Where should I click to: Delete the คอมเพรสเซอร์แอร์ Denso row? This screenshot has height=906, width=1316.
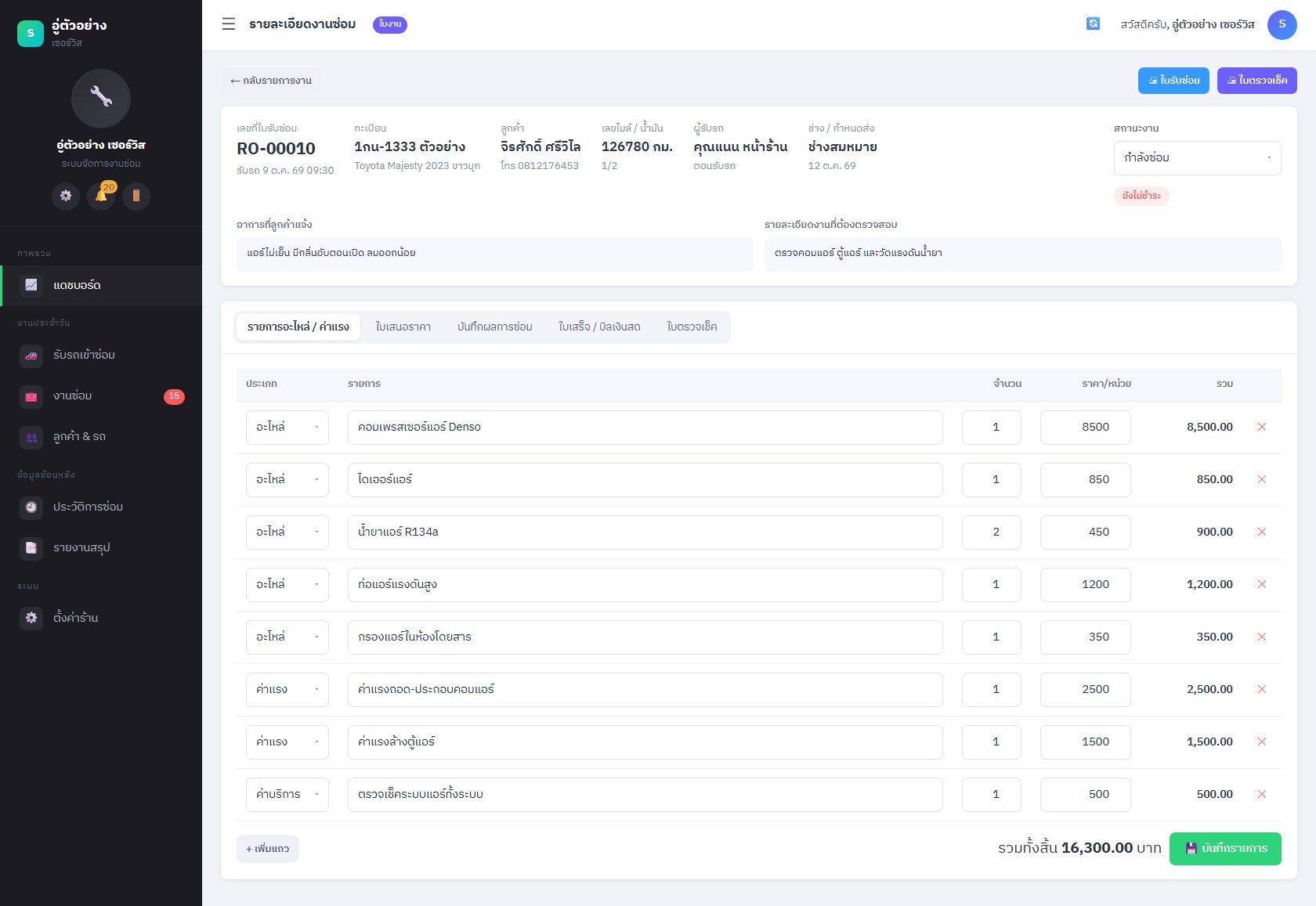pyautogui.click(x=1261, y=428)
